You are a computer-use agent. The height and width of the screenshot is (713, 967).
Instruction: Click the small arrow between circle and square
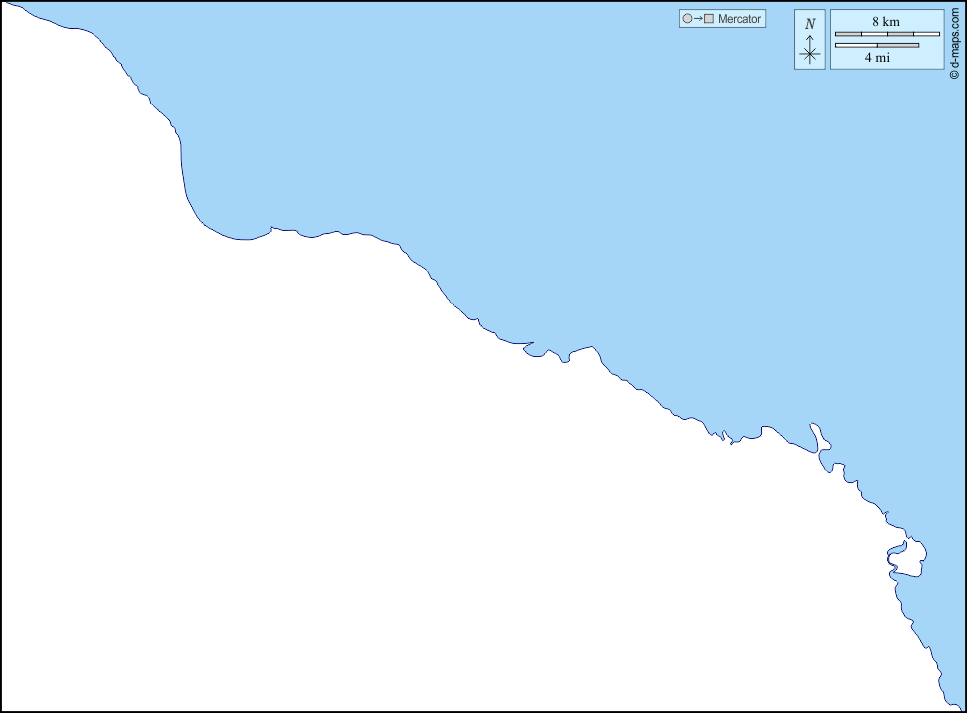[698, 19]
